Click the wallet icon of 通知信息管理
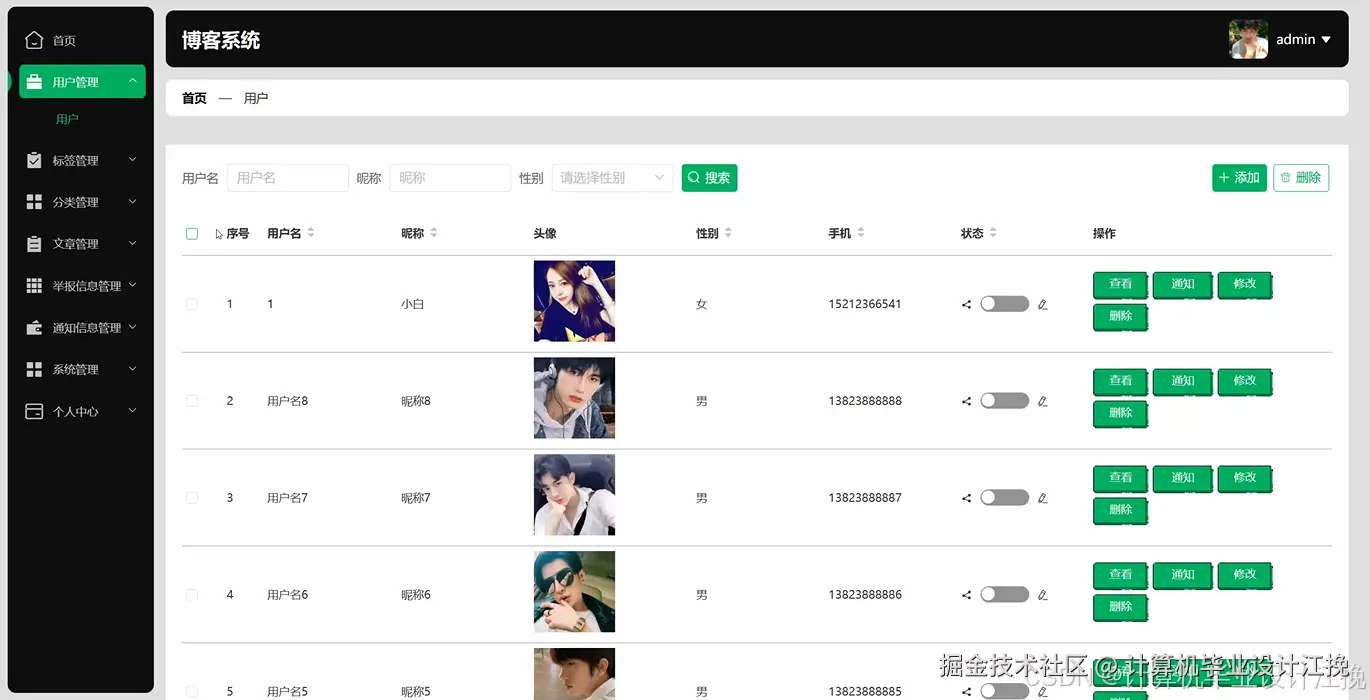Image resolution: width=1370 pixels, height=700 pixels. [34, 327]
